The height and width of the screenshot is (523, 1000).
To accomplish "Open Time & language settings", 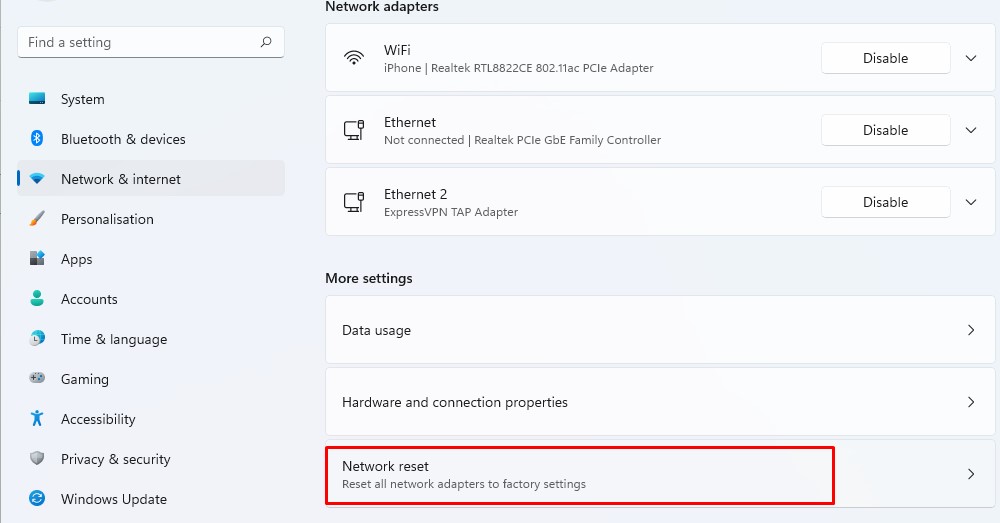I will point(151,339).
